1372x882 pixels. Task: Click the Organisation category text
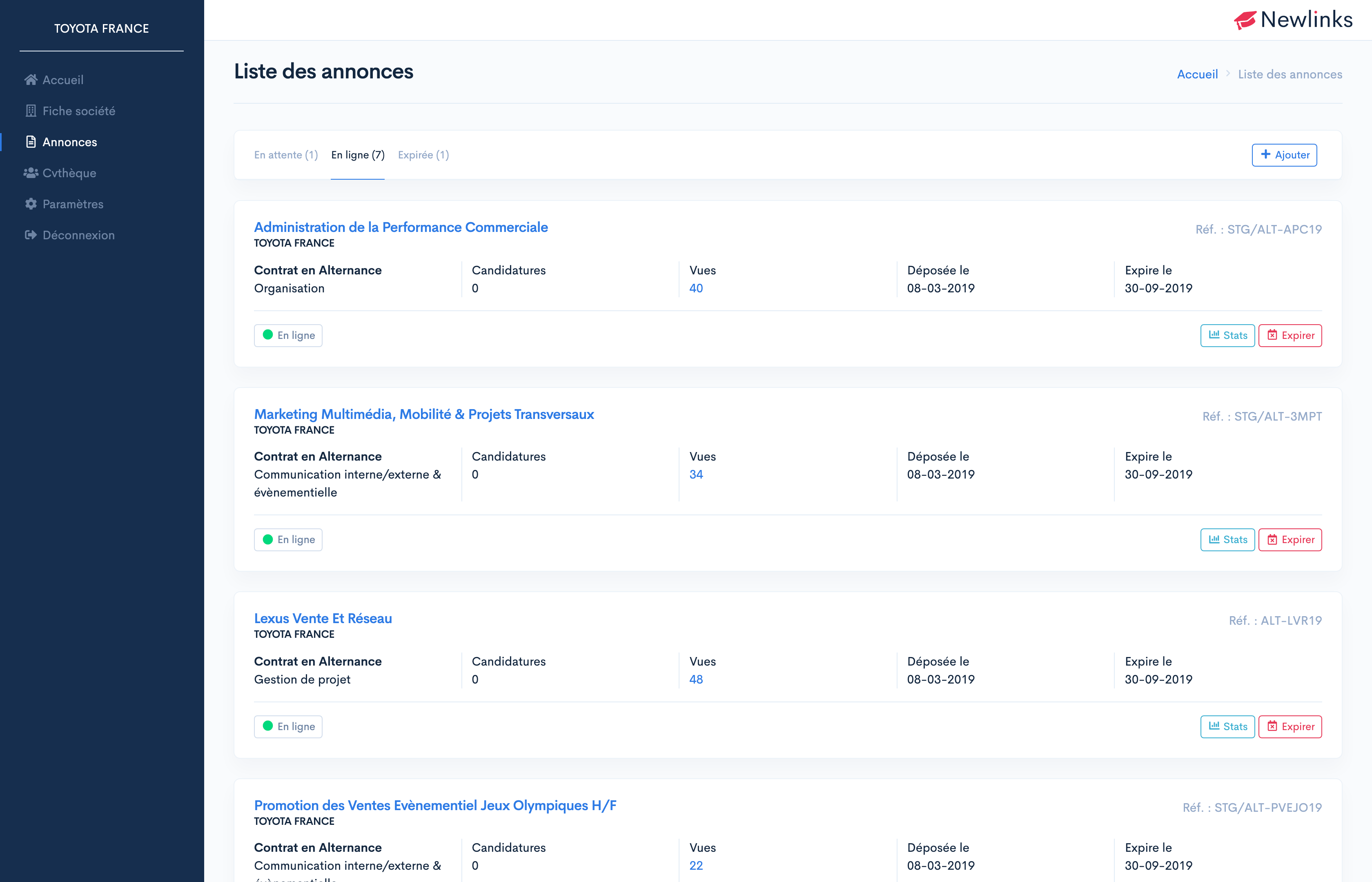289,288
